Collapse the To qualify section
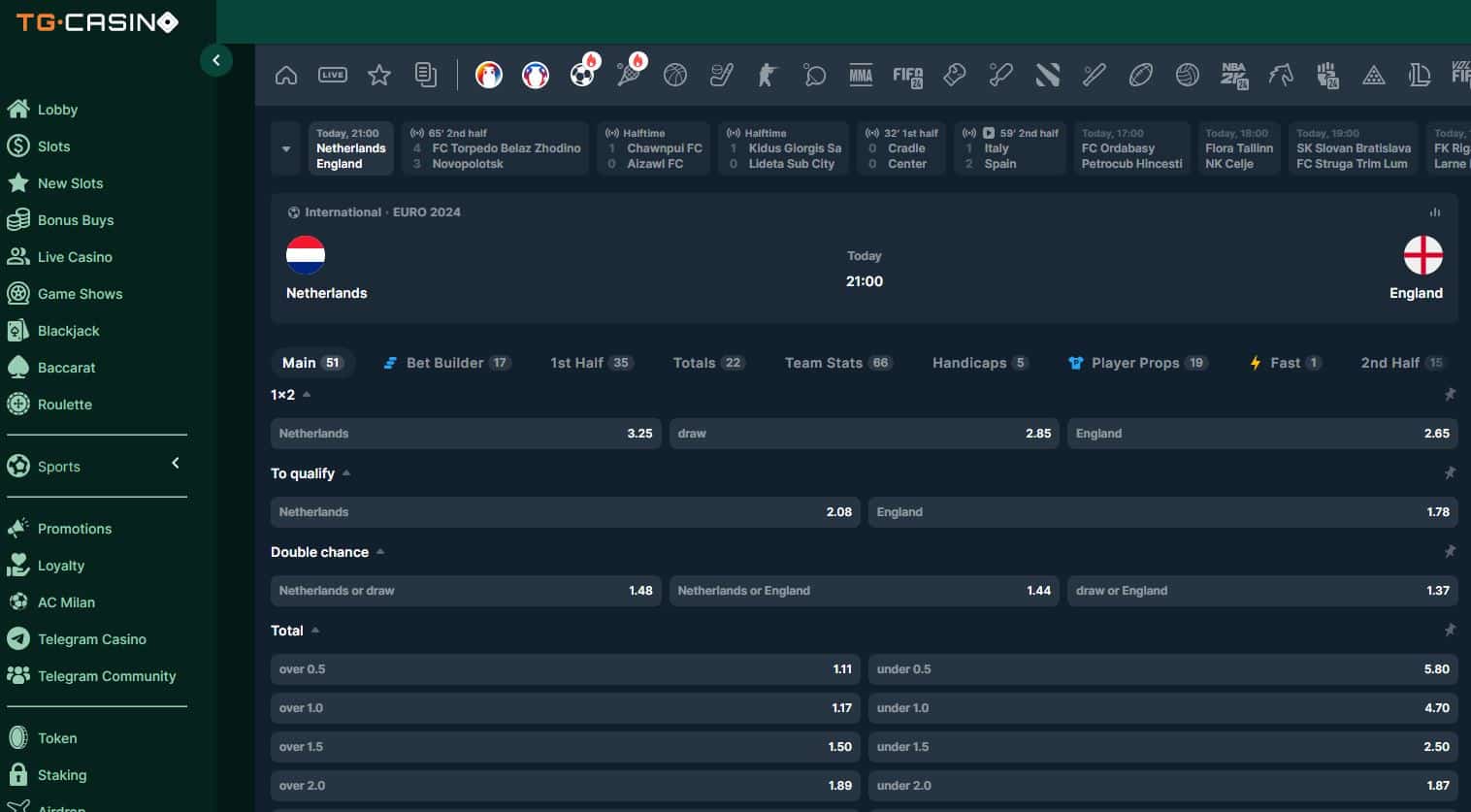Viewport: 1471px width, 812px height. [x=346, y=473]
